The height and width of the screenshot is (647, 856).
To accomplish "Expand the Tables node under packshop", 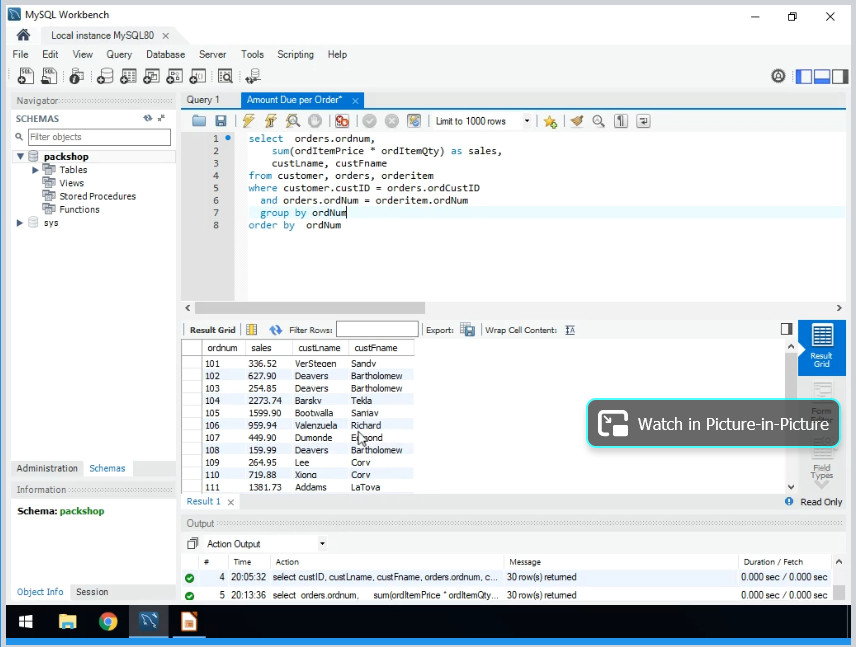I will tap(35, 170).
